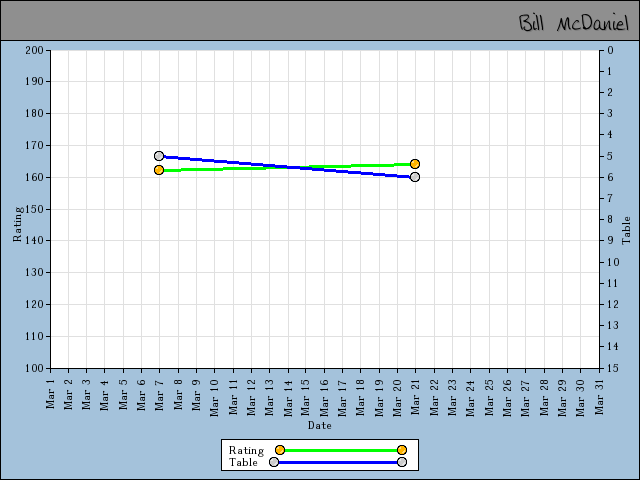Select the Rating legend label

246,450
